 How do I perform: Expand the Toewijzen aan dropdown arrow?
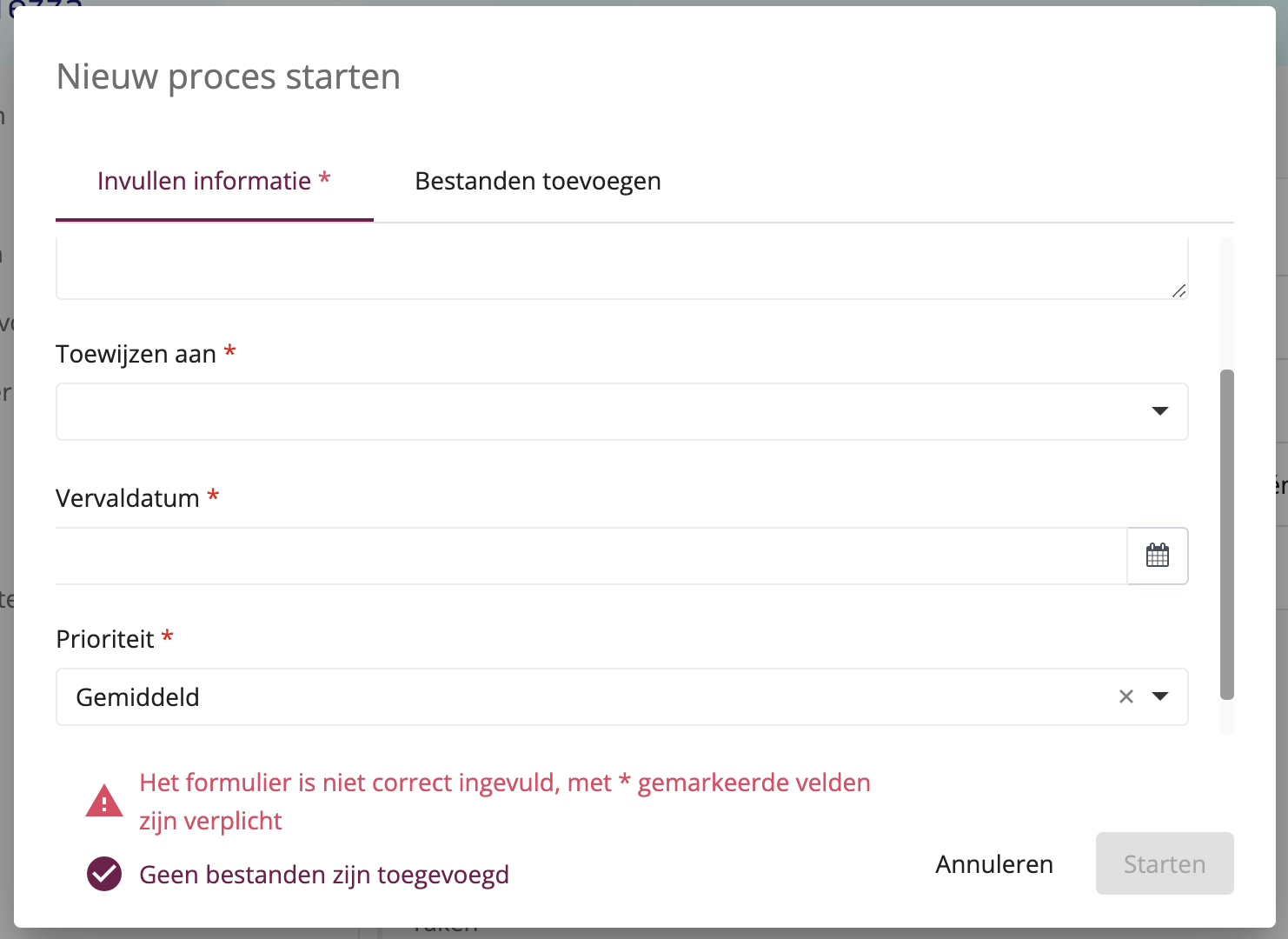coord(1159,411)
